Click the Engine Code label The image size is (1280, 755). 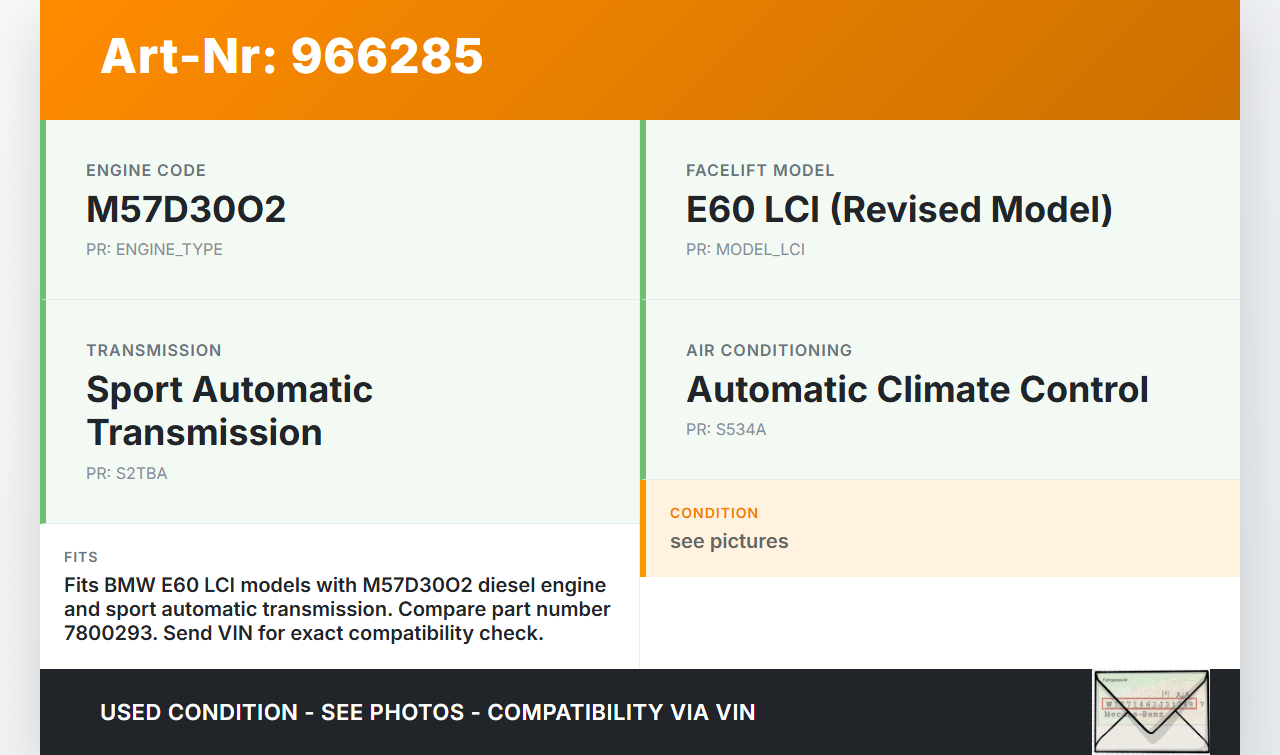click(146, 171)
